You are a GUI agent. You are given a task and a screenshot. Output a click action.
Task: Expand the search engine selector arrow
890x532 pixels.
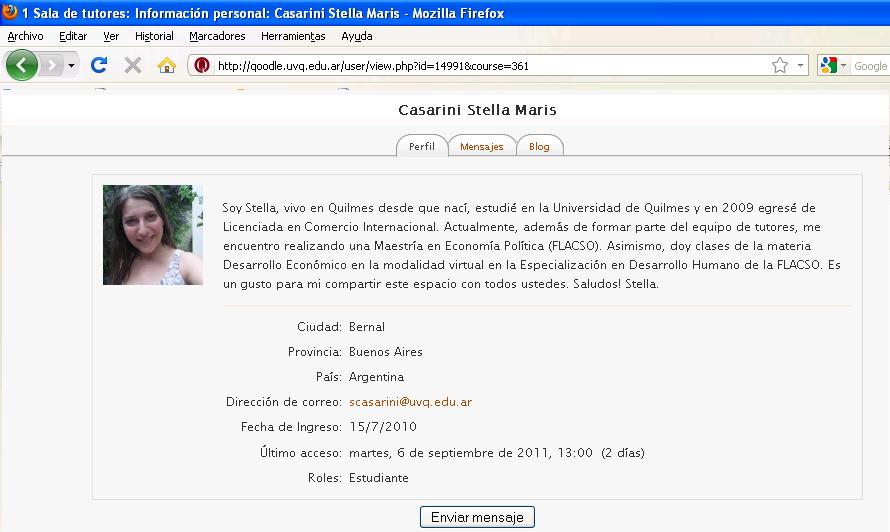843,65
